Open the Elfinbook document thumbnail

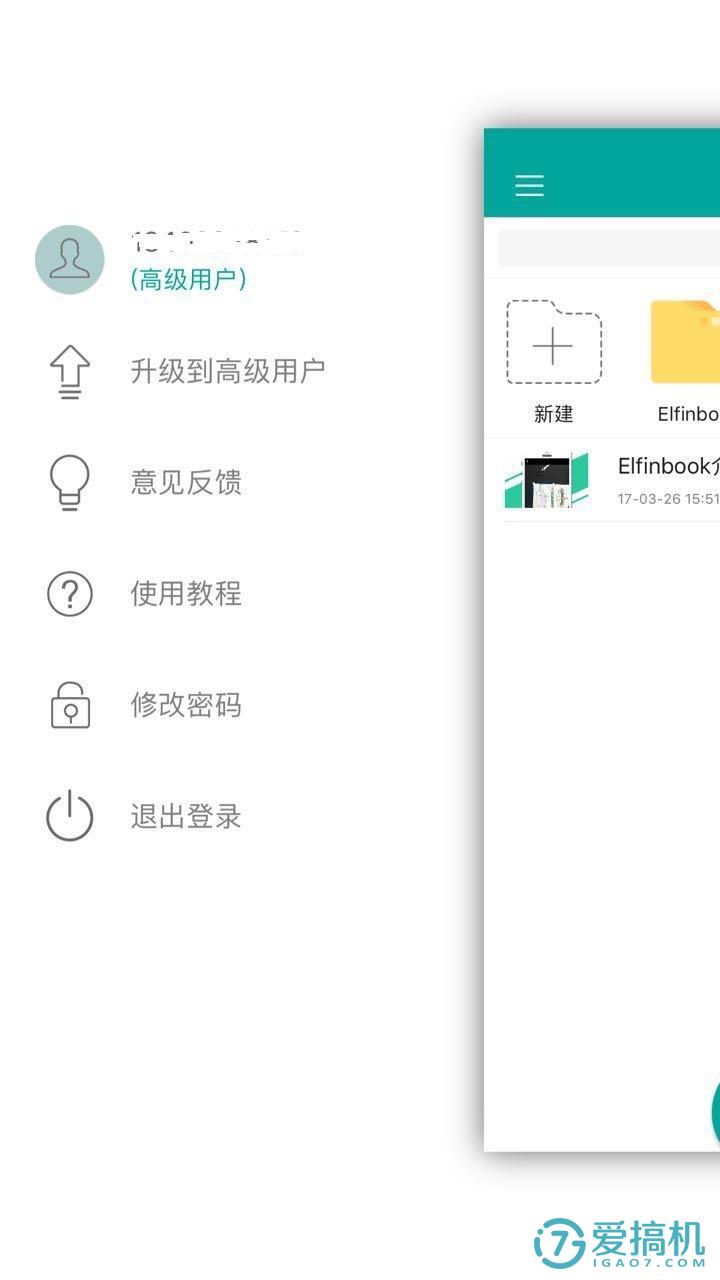[547, 481]
